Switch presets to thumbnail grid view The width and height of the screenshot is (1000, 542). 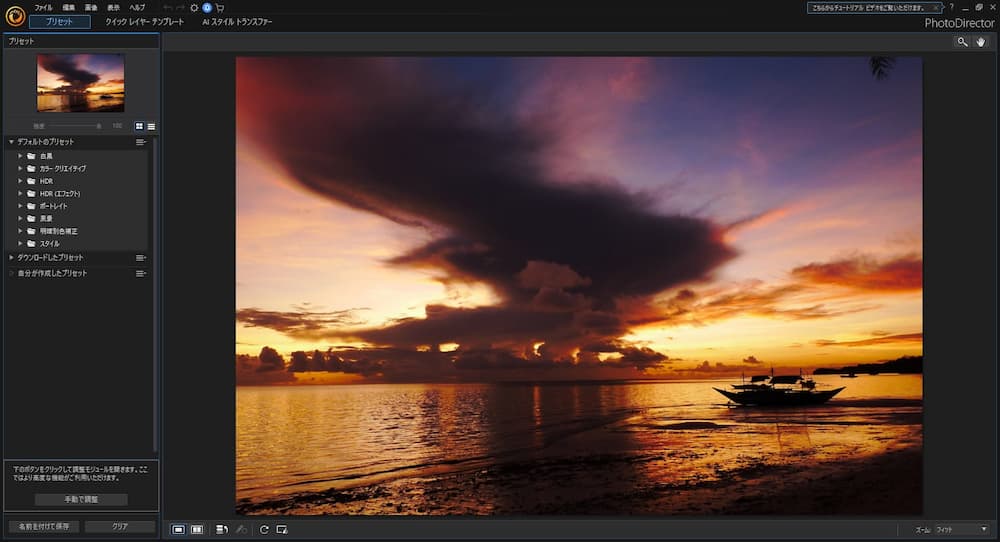click(139, 126)
